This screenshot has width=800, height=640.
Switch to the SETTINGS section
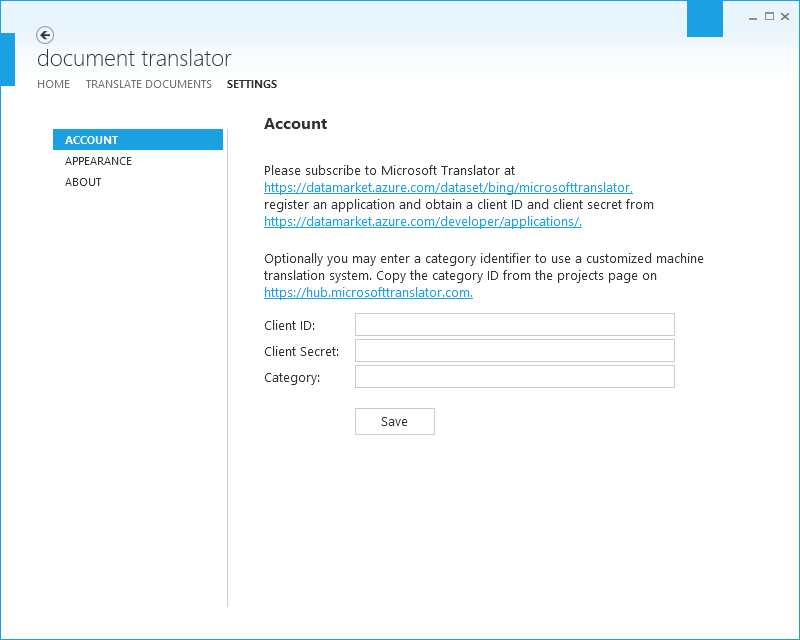coord(251,84)
